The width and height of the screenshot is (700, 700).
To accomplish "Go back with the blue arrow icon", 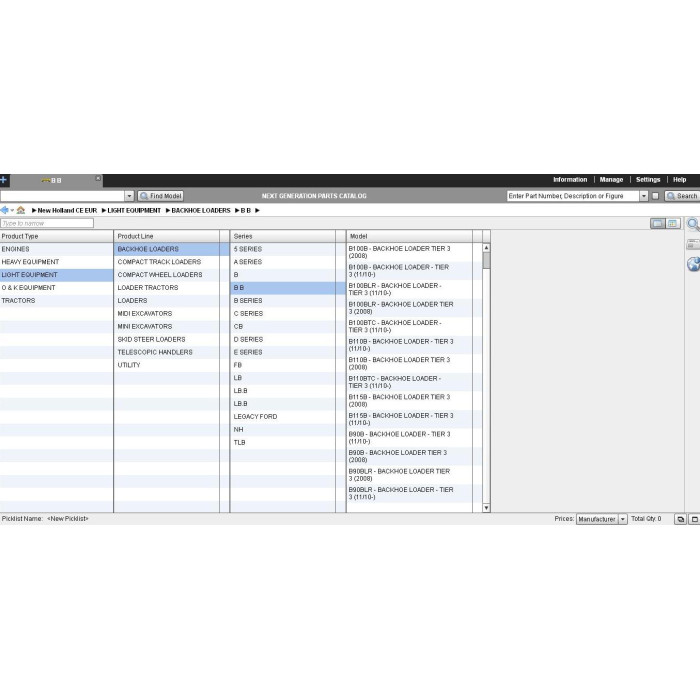I will coord(4,210).
